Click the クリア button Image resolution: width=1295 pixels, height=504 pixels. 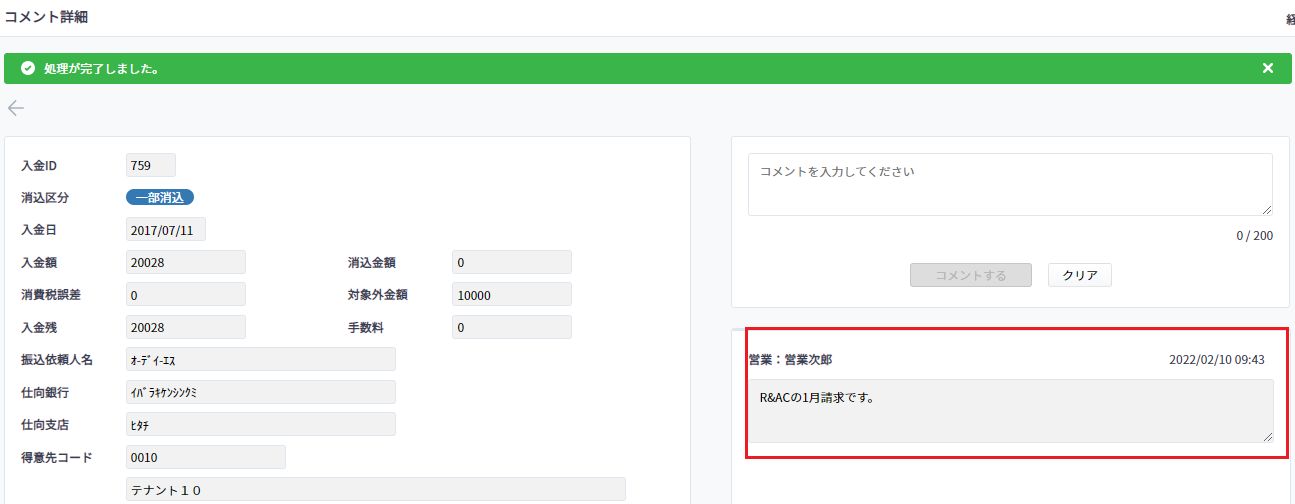tap(1080, 275)
